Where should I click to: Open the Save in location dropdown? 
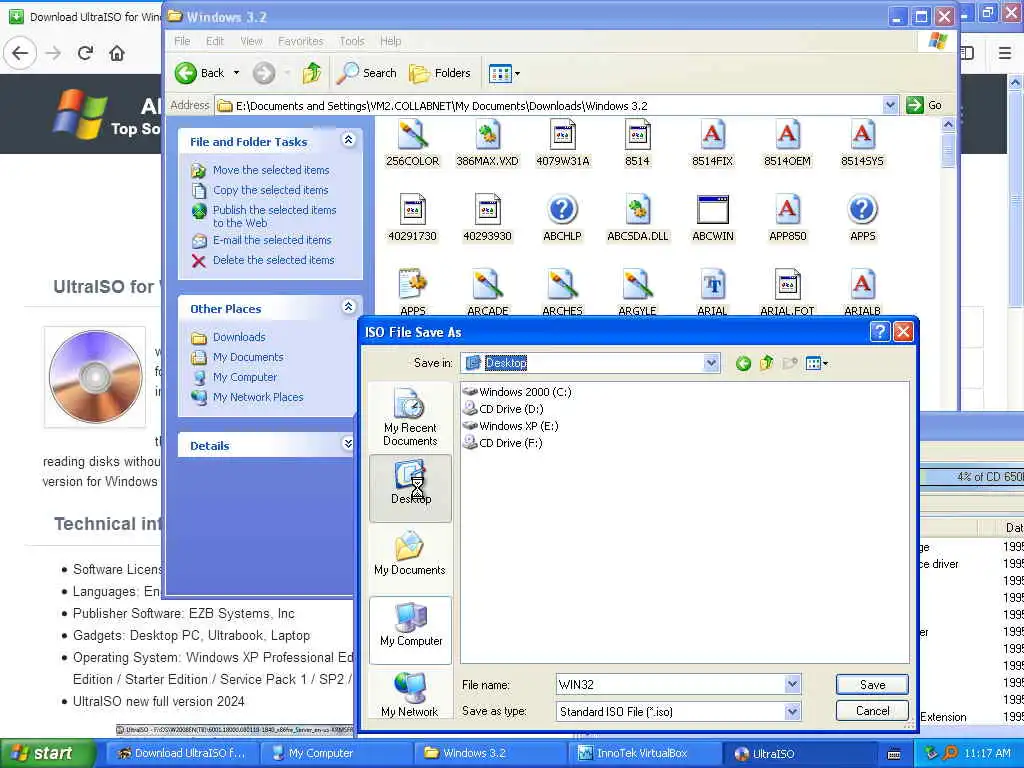(x=711, y=362)
